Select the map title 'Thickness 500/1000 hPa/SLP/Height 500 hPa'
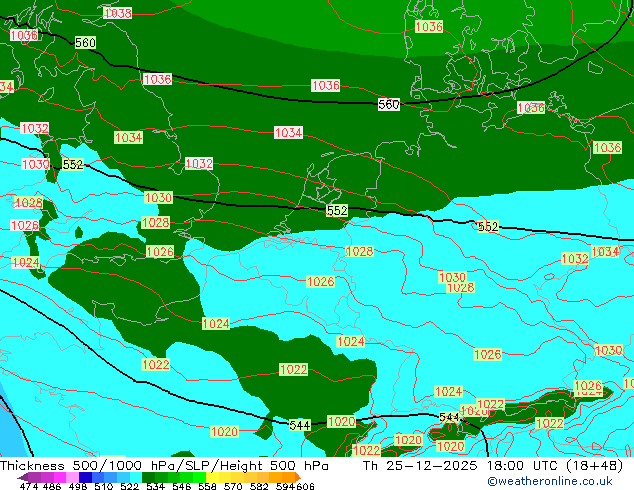Viewport: 634px width, 490px height. pyautogui.click(x=164, y=466)
